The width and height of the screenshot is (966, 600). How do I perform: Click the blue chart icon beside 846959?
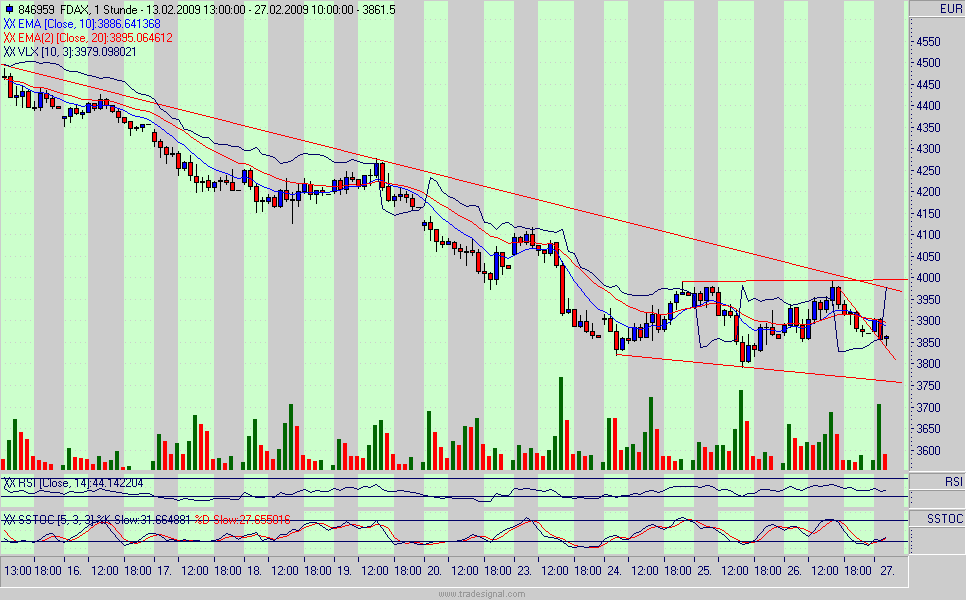coord(11,8)
